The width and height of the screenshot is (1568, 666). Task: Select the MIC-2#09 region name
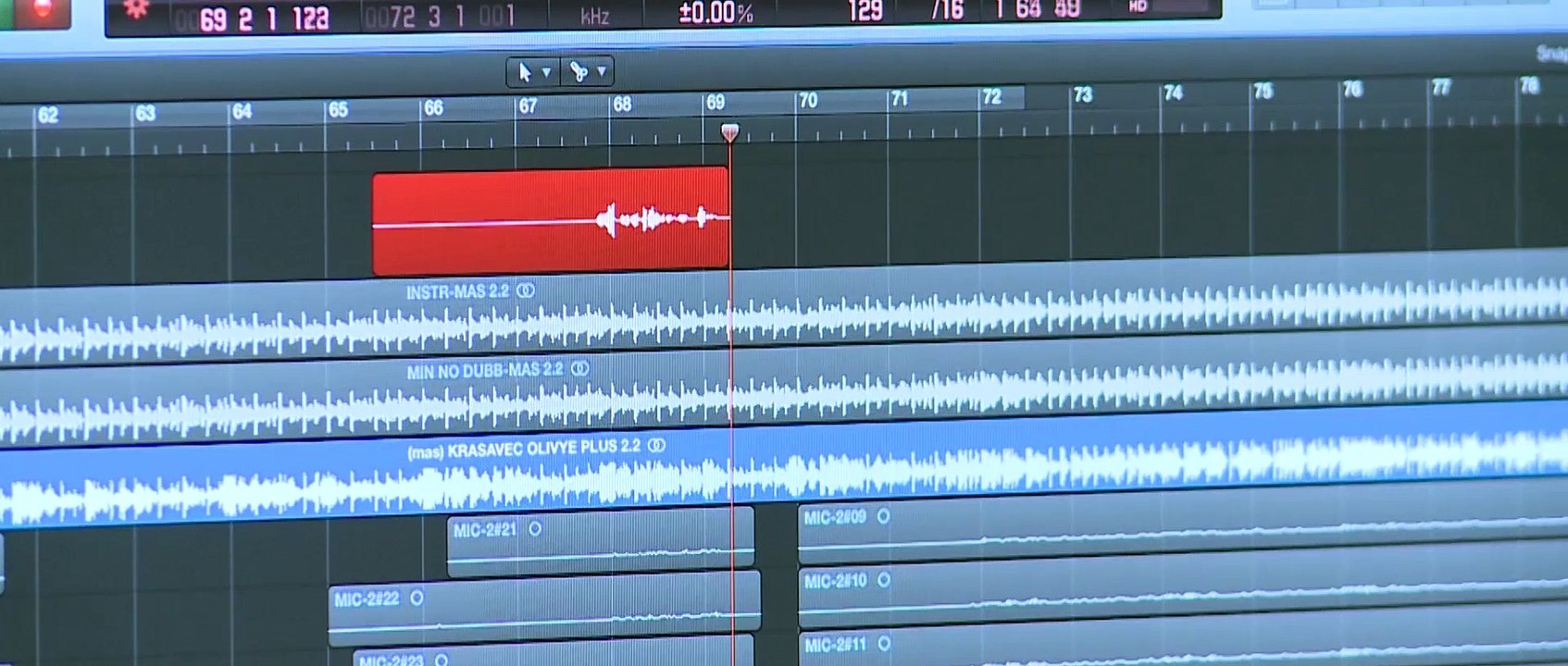click(x=835, y=517)
